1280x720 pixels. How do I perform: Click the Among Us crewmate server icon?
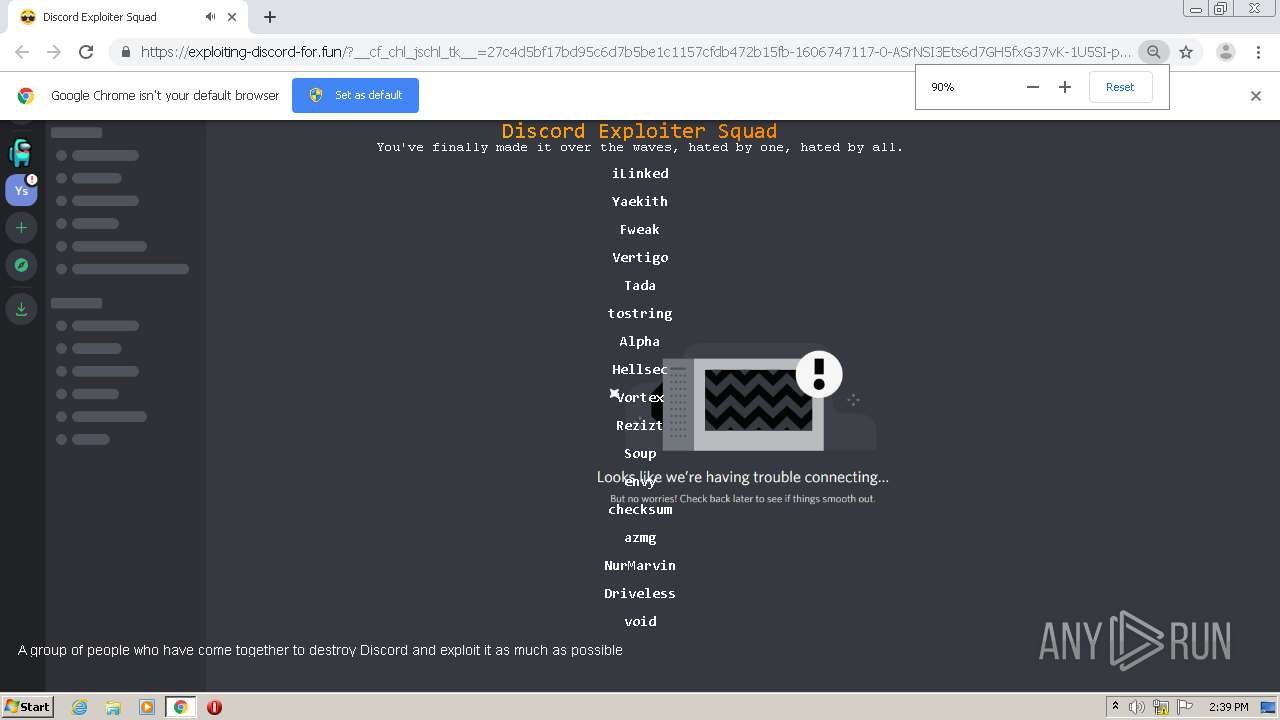[21, 152]
